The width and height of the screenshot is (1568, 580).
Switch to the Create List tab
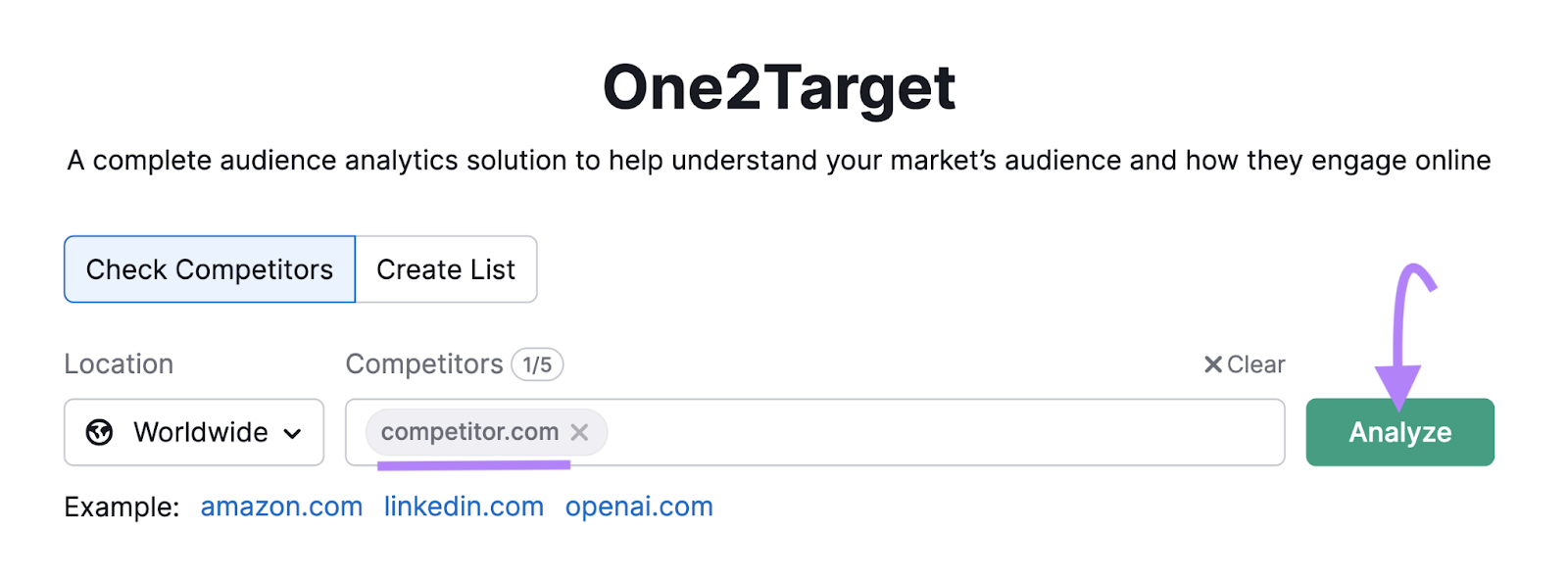445,268
